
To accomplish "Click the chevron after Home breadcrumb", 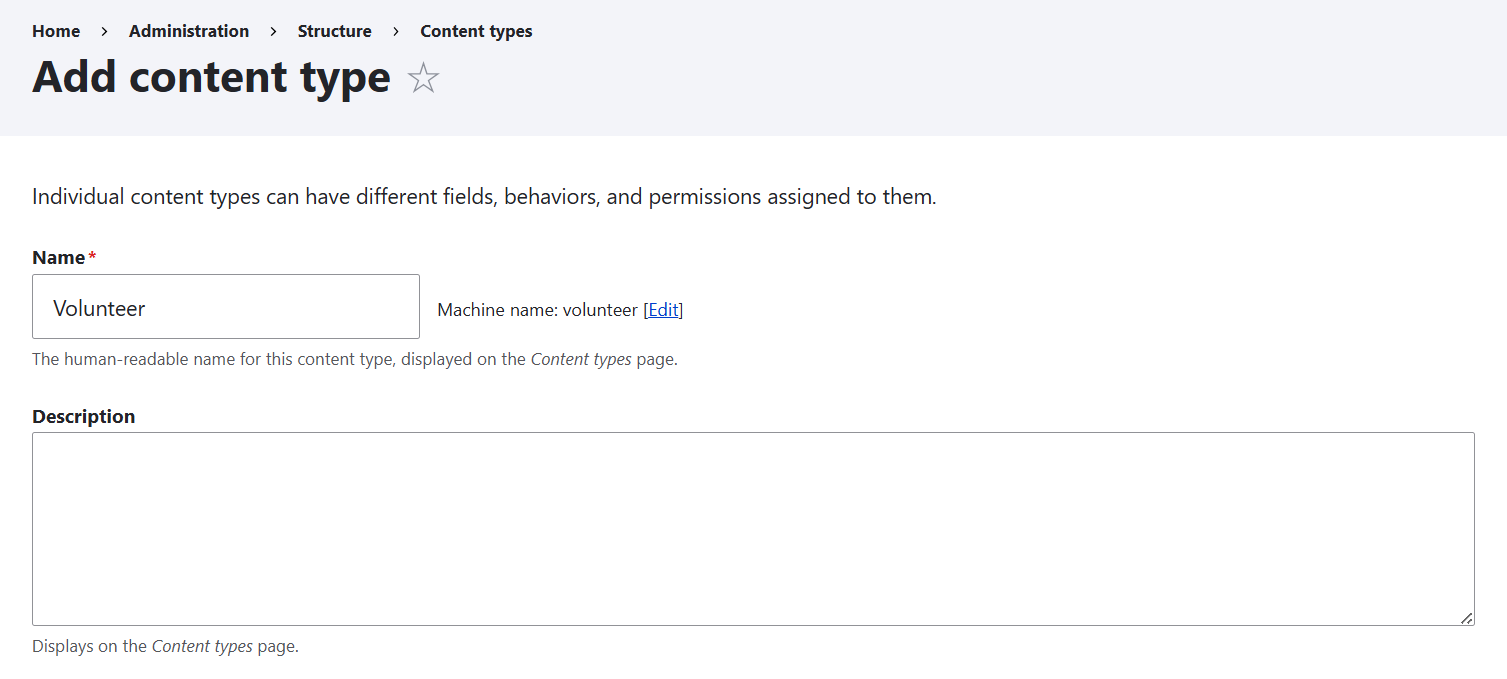I will (x=104, y=31).
